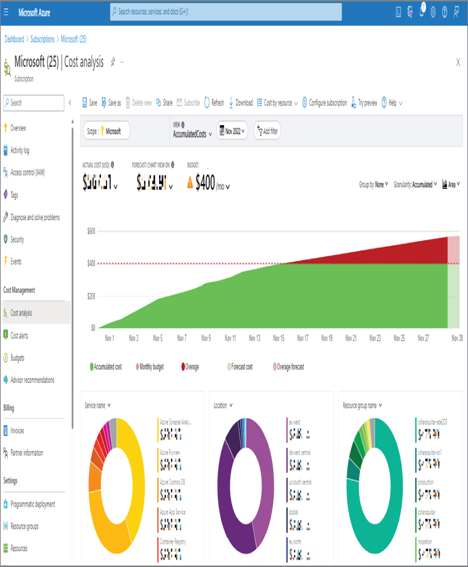This screenshot has width=468, height=567.
Task: Change the Area chart type dropdown
Action: tap(451, 184)
